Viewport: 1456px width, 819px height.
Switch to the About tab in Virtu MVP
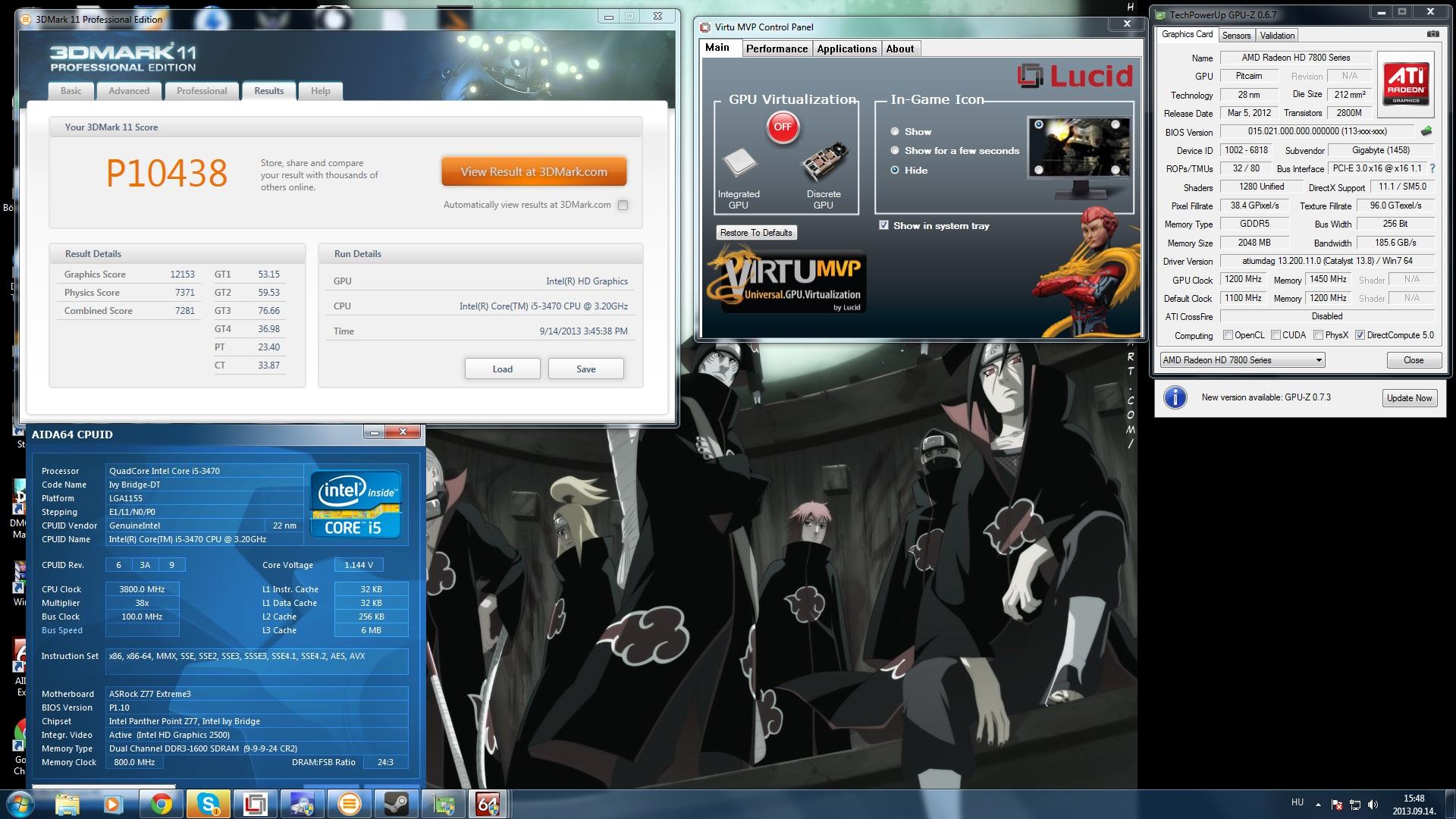pos(900,49)
